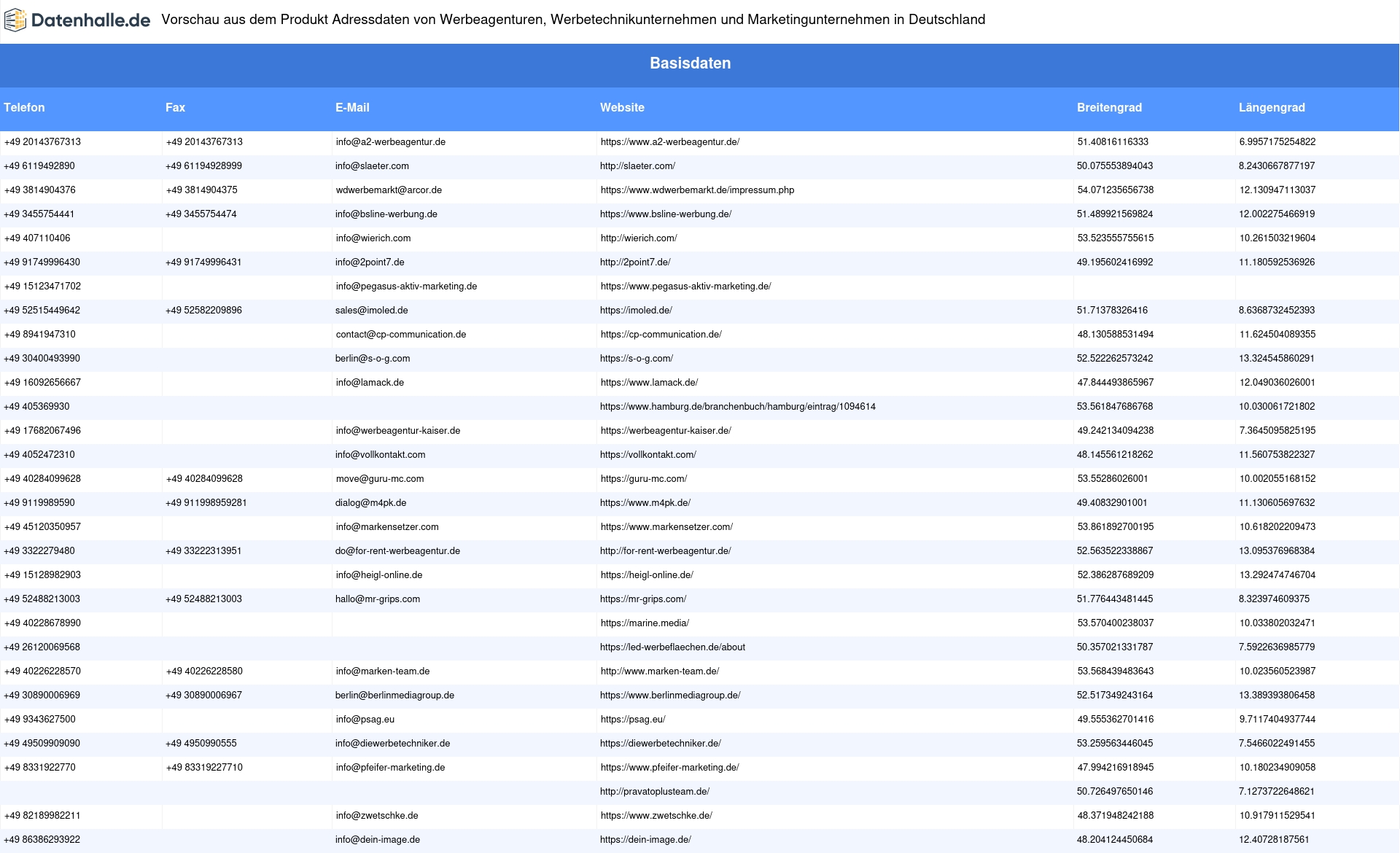
Task: Open website https://www.a2-werbeagentur.de/
Action: coord(669,142)
